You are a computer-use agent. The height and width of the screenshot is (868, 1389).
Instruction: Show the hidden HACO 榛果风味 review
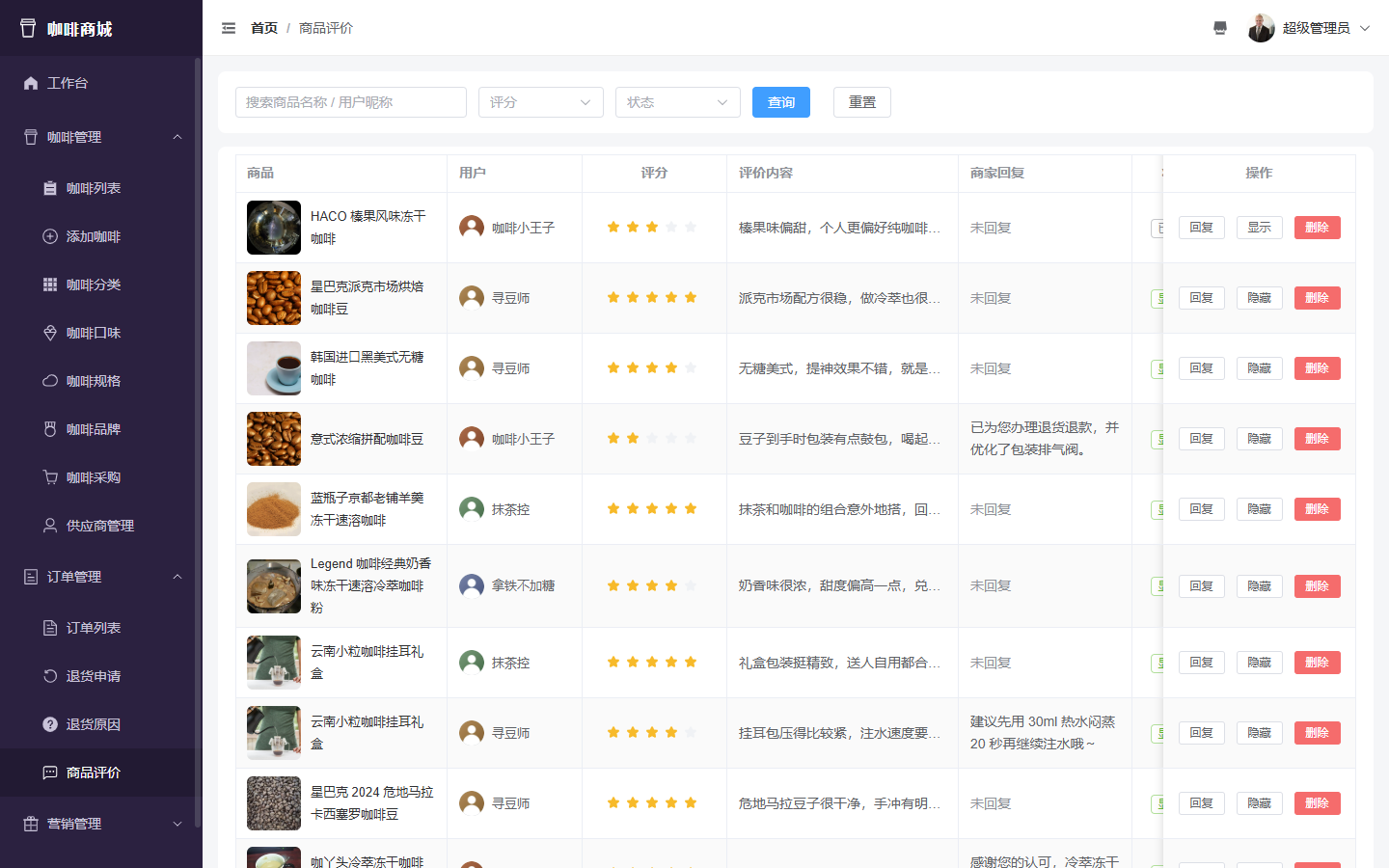click(1259, 228)
